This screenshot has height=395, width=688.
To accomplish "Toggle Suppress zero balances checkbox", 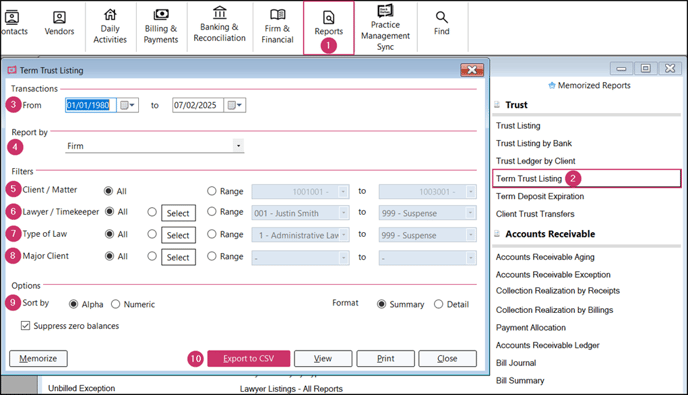I will pyautogui.click(x=25, y=326).
